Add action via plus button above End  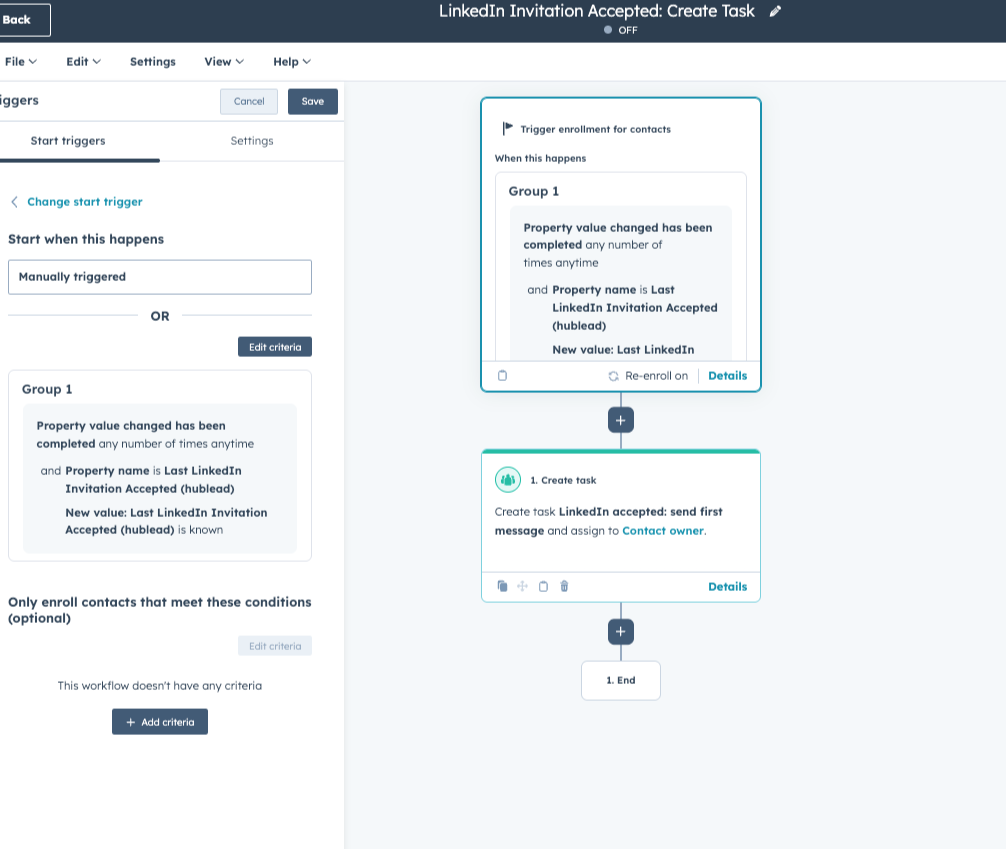pyautogui.click(x=620, y=631)
